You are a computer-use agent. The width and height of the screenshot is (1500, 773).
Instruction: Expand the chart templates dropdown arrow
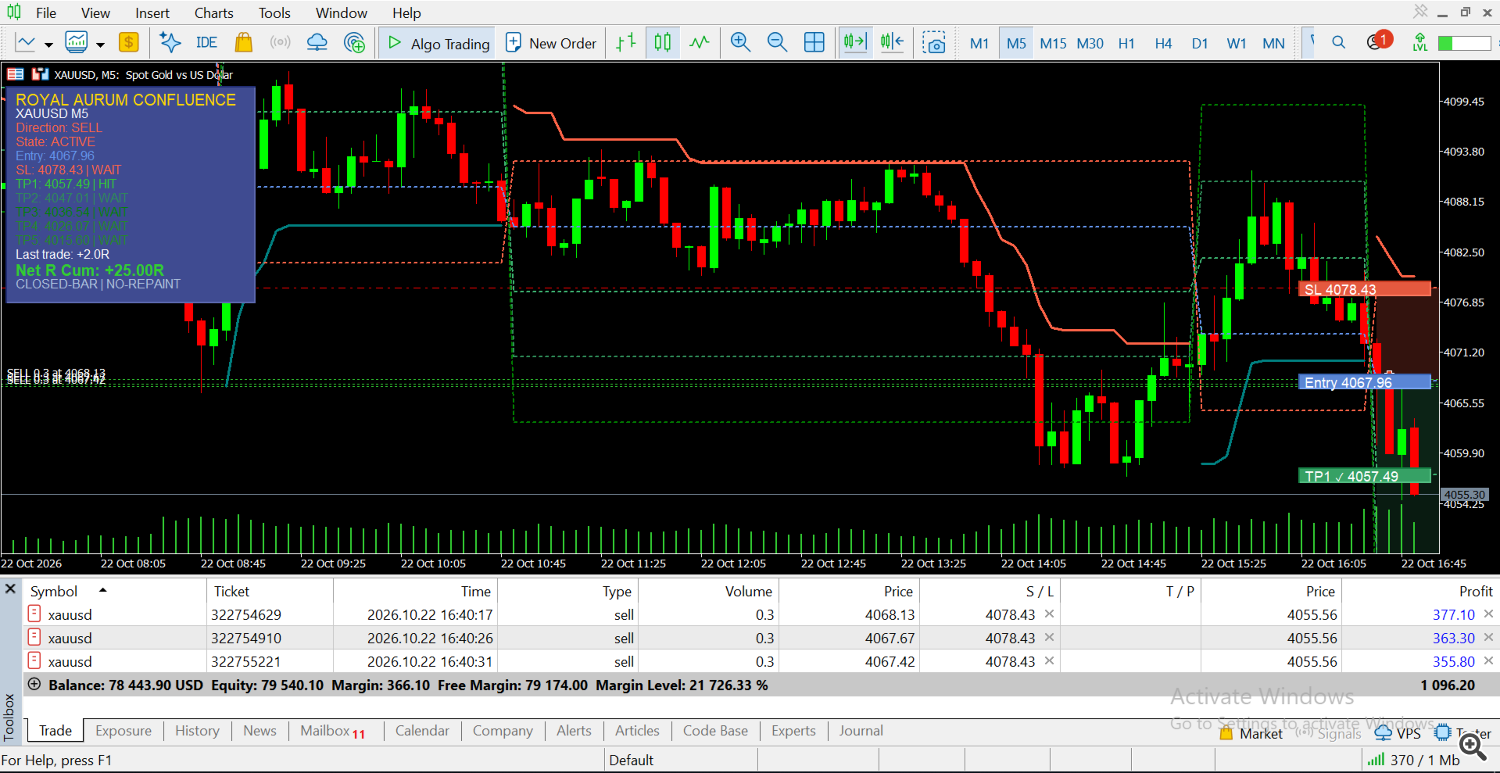[x=100, y=44]
